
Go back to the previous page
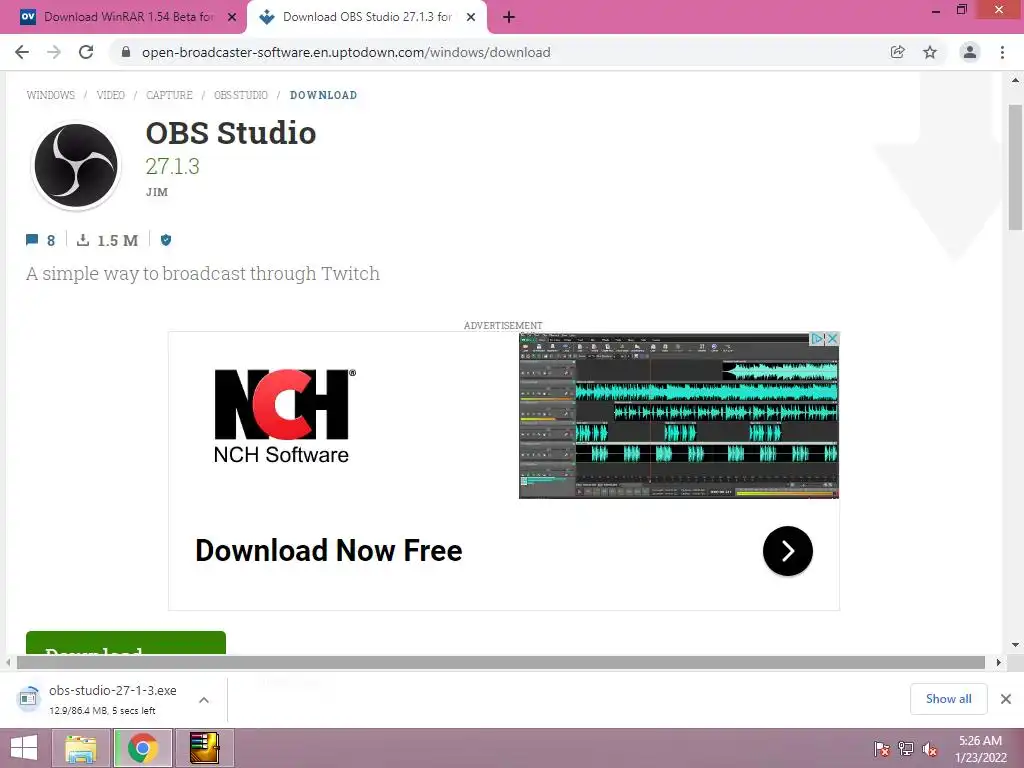coord(22,52)
